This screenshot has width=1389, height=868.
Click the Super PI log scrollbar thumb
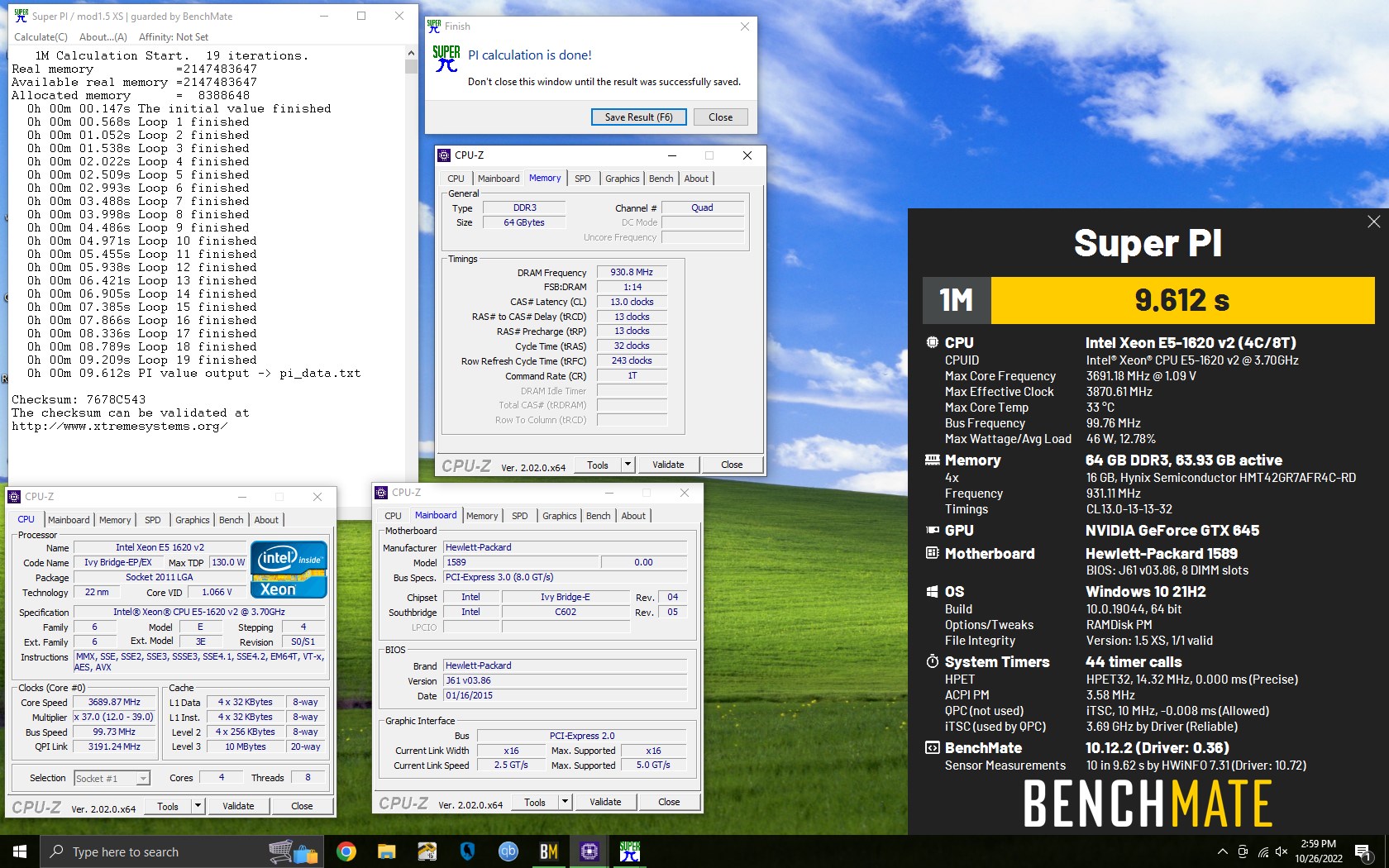(x=411, y=67)
